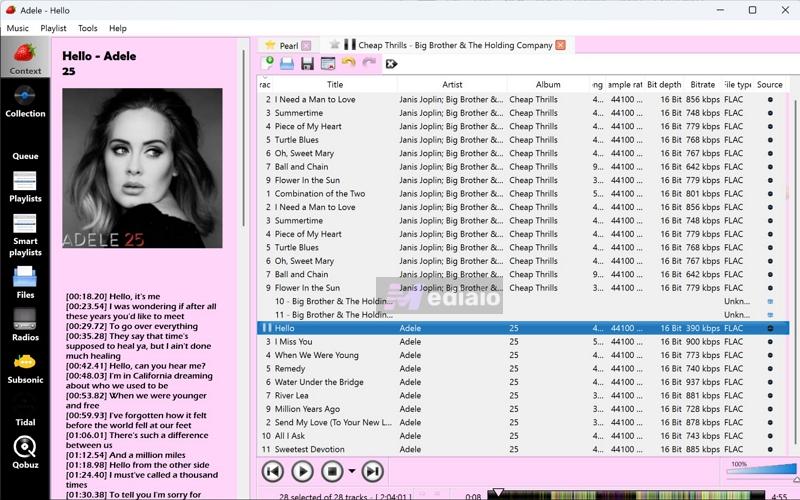Click elapsed time label 0:08
Image resolution: width=800 pixels, height=500 pixels.
pos(473,496)
